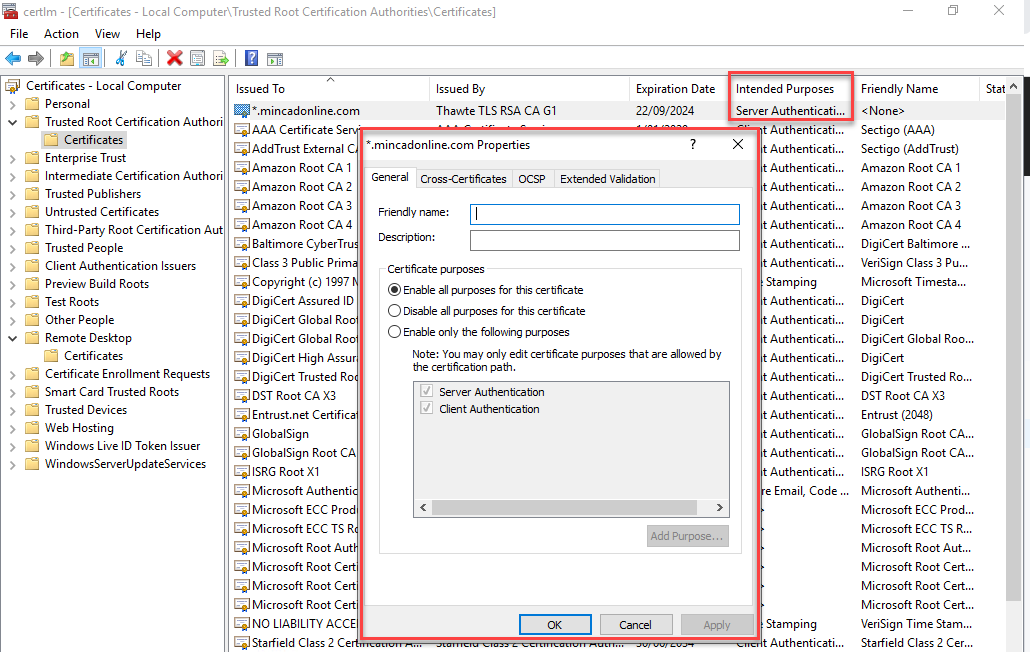This screenshot has height=652, width=1030.
Task: Click the Back navigation arrow
Action: [12, 57]
